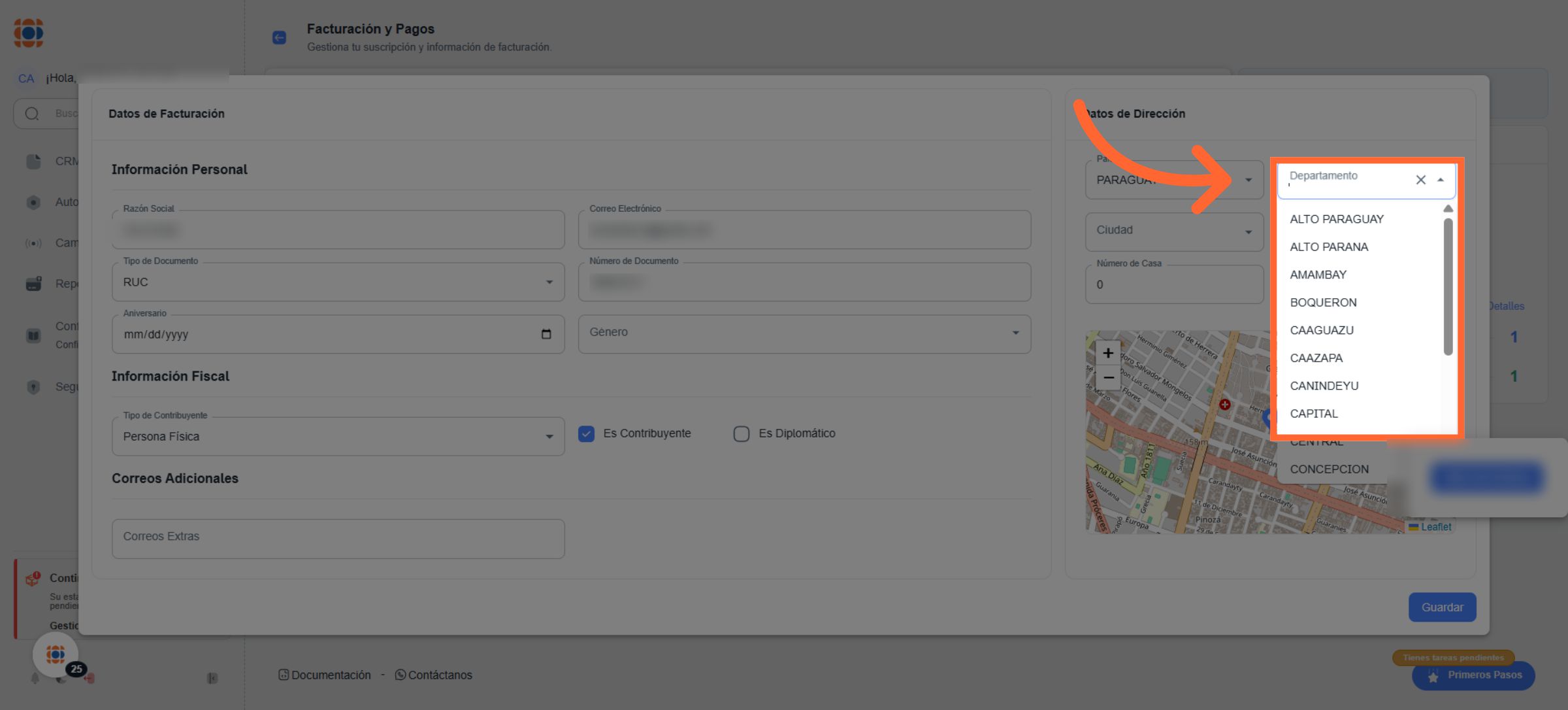Click the search magnifier icon in sidebar
Screen dimensions: 1568x710
tap(32, 114)
